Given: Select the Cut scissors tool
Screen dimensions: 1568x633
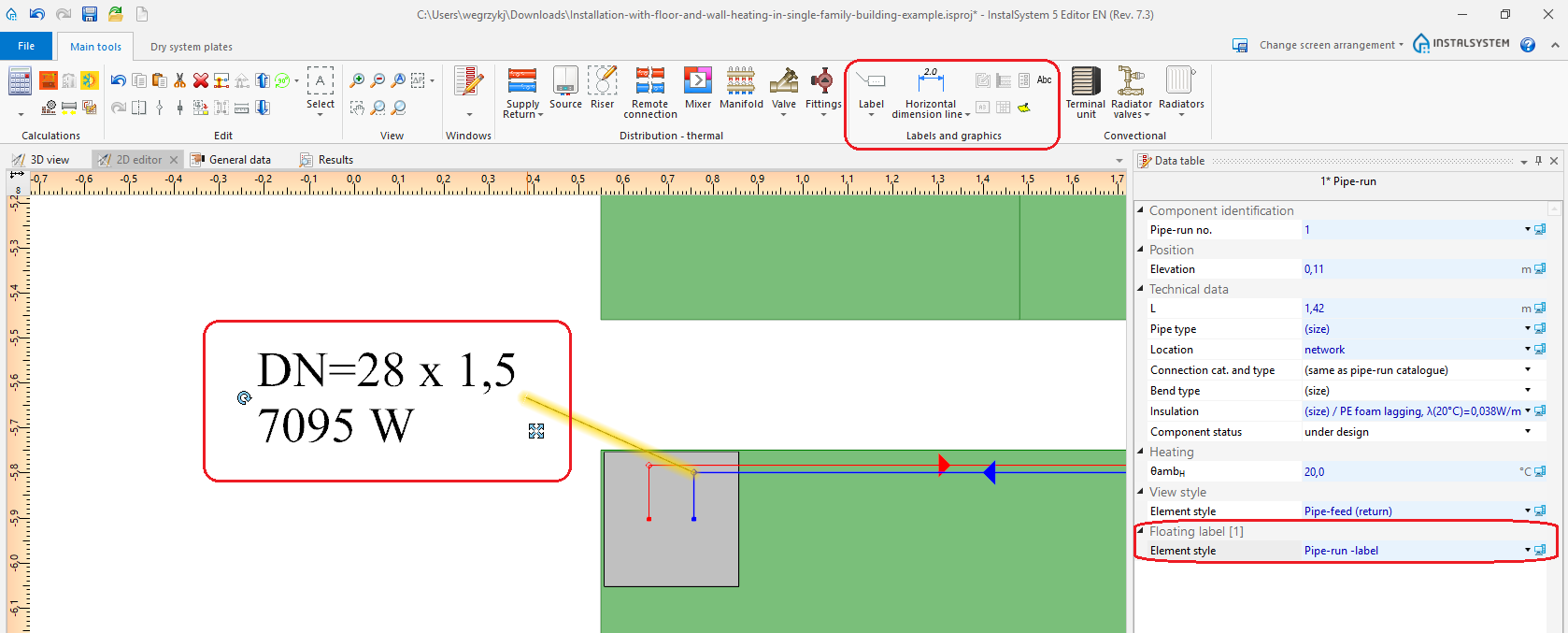Looking at the screenshot, I should (x=180, y=80).
